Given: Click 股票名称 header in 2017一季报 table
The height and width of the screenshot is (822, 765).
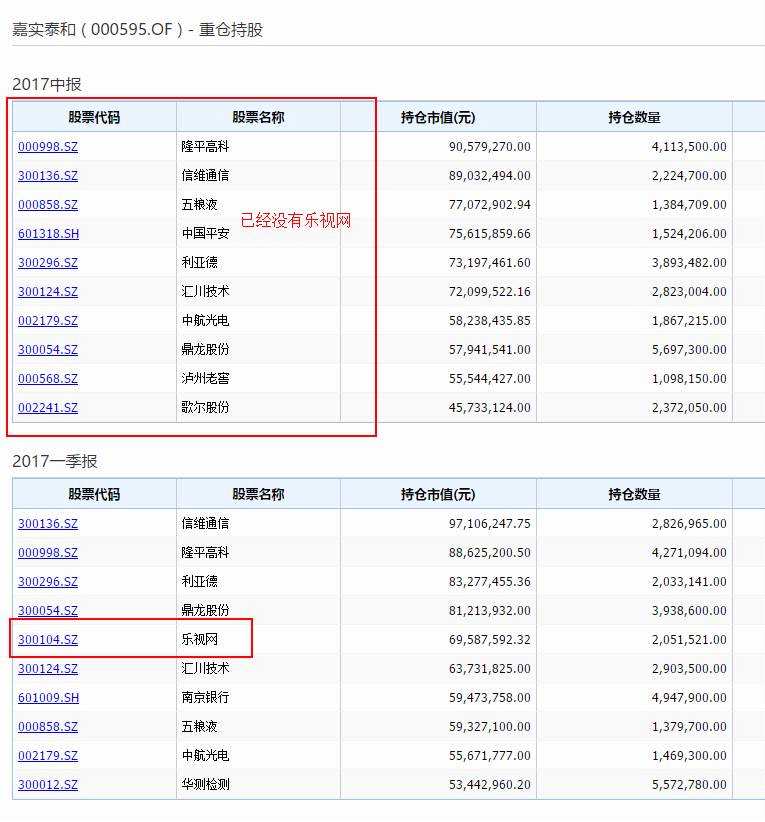Looking at the screenshot, I should click(258, 494).
